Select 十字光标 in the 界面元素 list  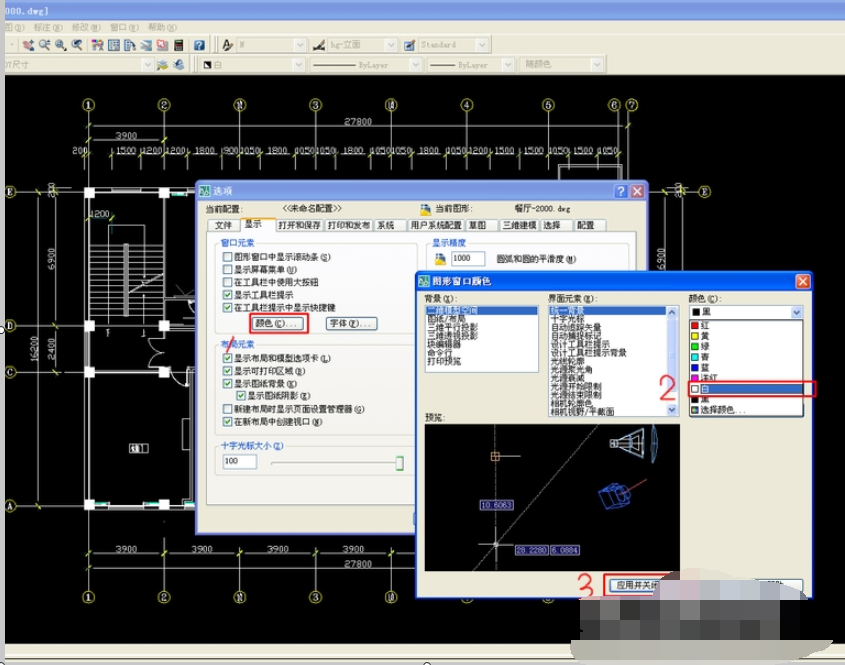coord(607,319)
